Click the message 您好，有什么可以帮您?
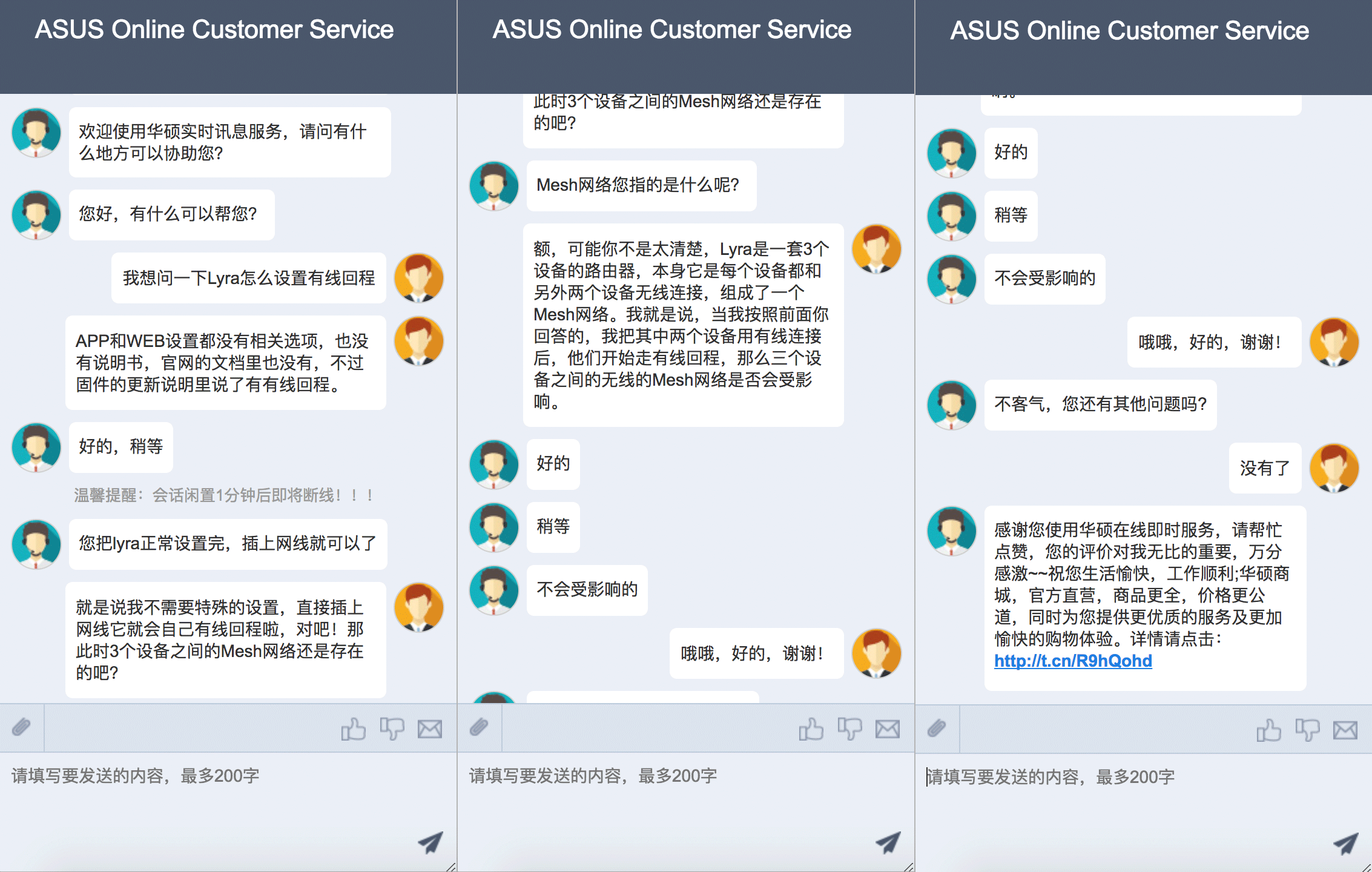This screenshot has height=872, width=1372. click(172, 214)
